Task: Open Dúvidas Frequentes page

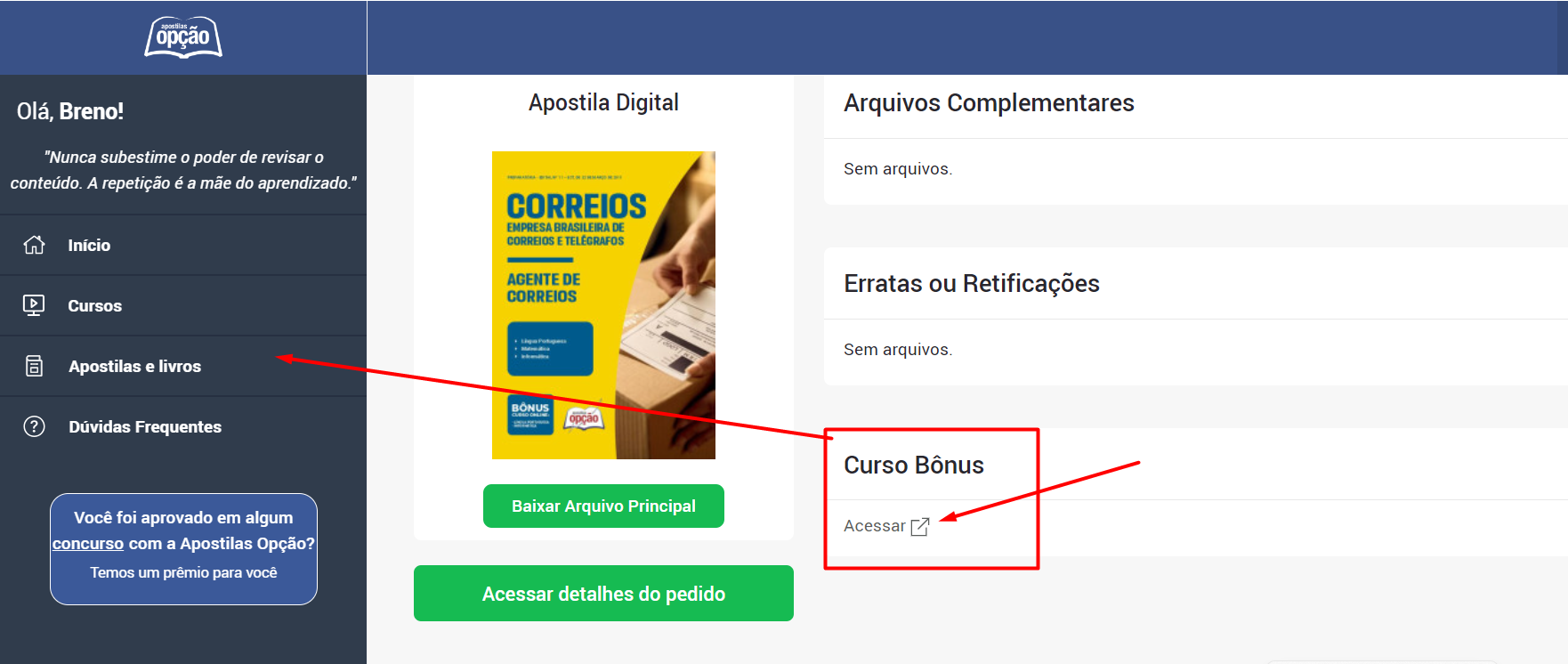Action: coord(183,426)
